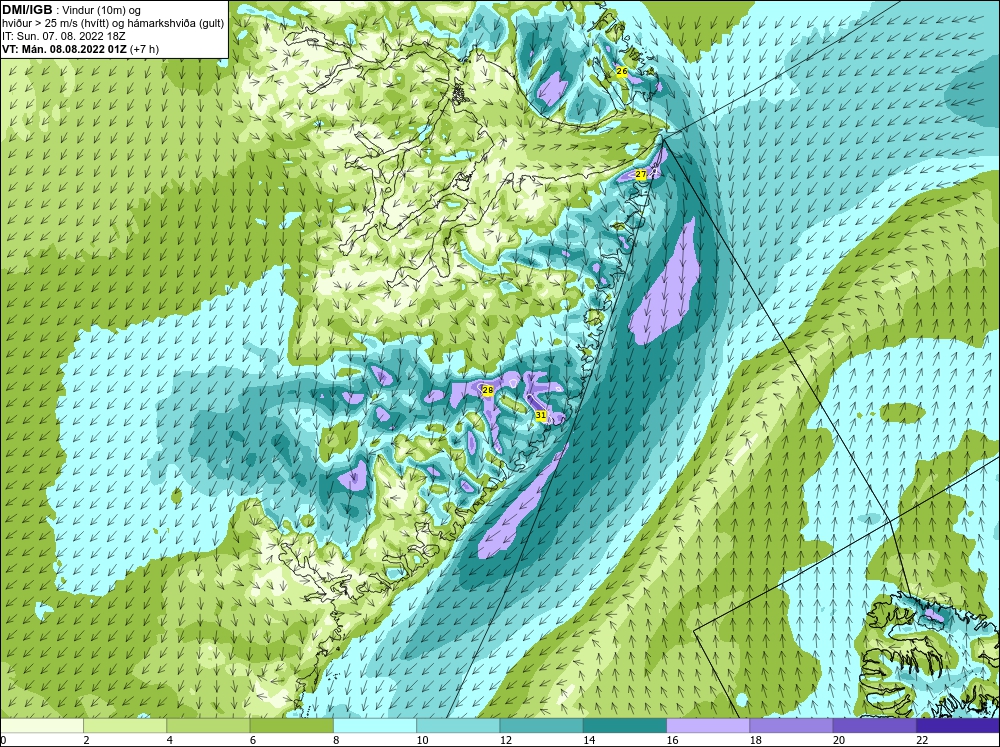Click the light teal 10-12 legend swatch

pos(458,726)
